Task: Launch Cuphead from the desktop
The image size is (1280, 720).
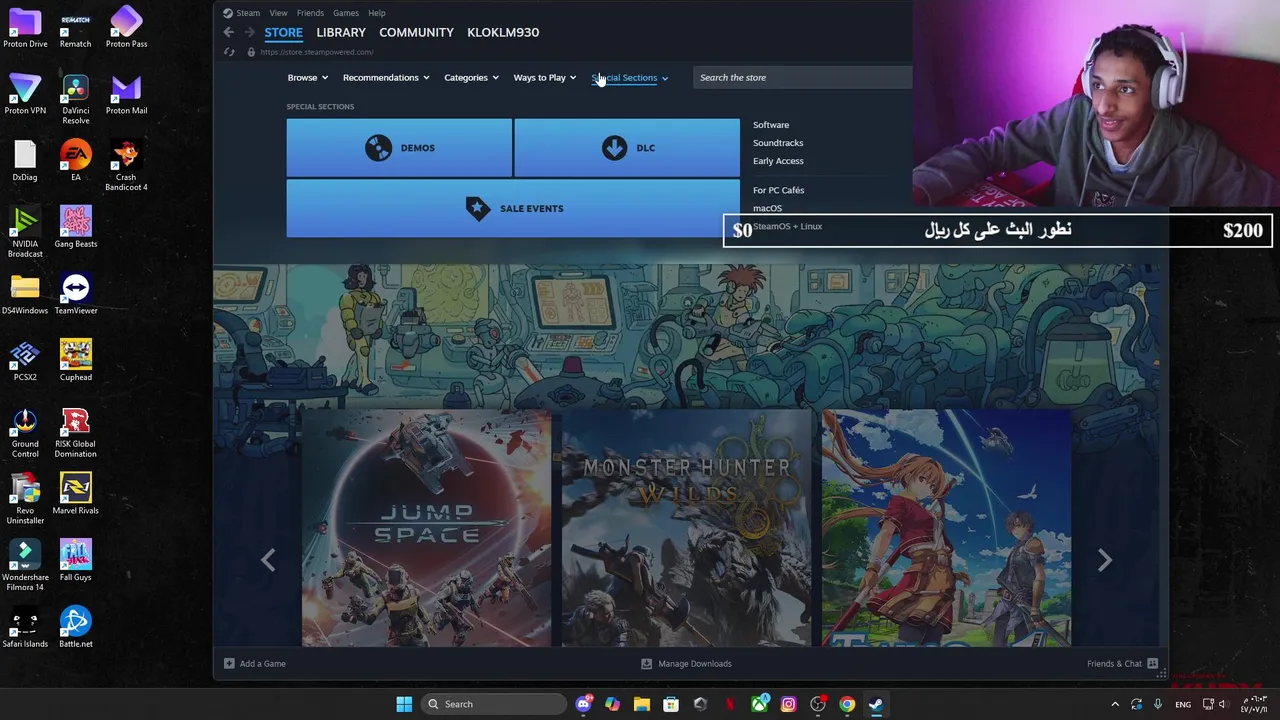Action: click(76, 360)
